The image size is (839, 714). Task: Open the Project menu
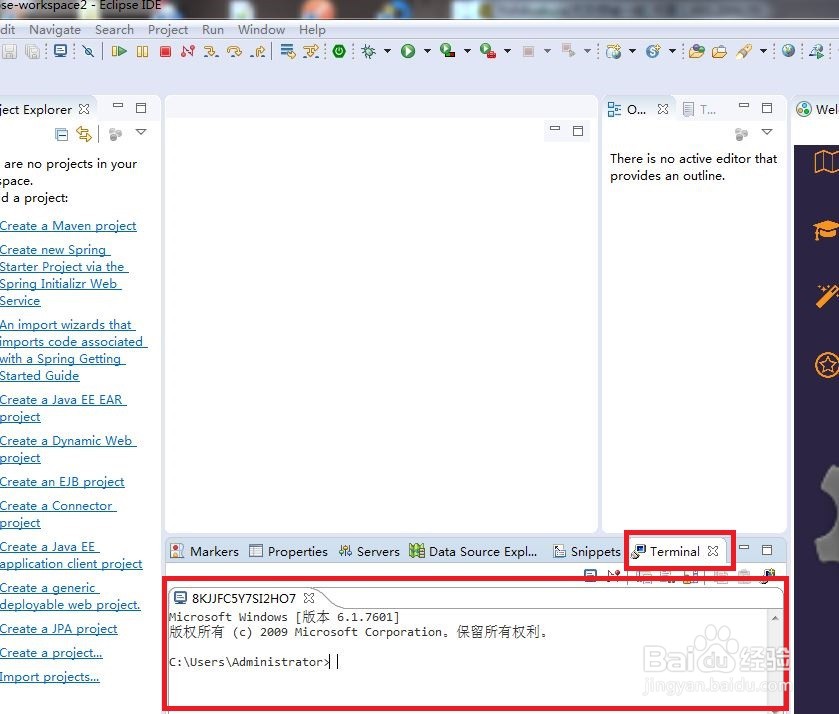click(167, 30)
